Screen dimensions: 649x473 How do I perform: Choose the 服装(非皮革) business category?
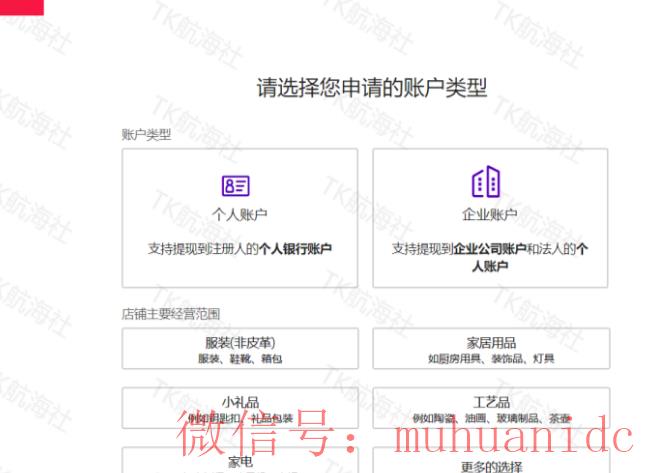(x=240, y=348)
